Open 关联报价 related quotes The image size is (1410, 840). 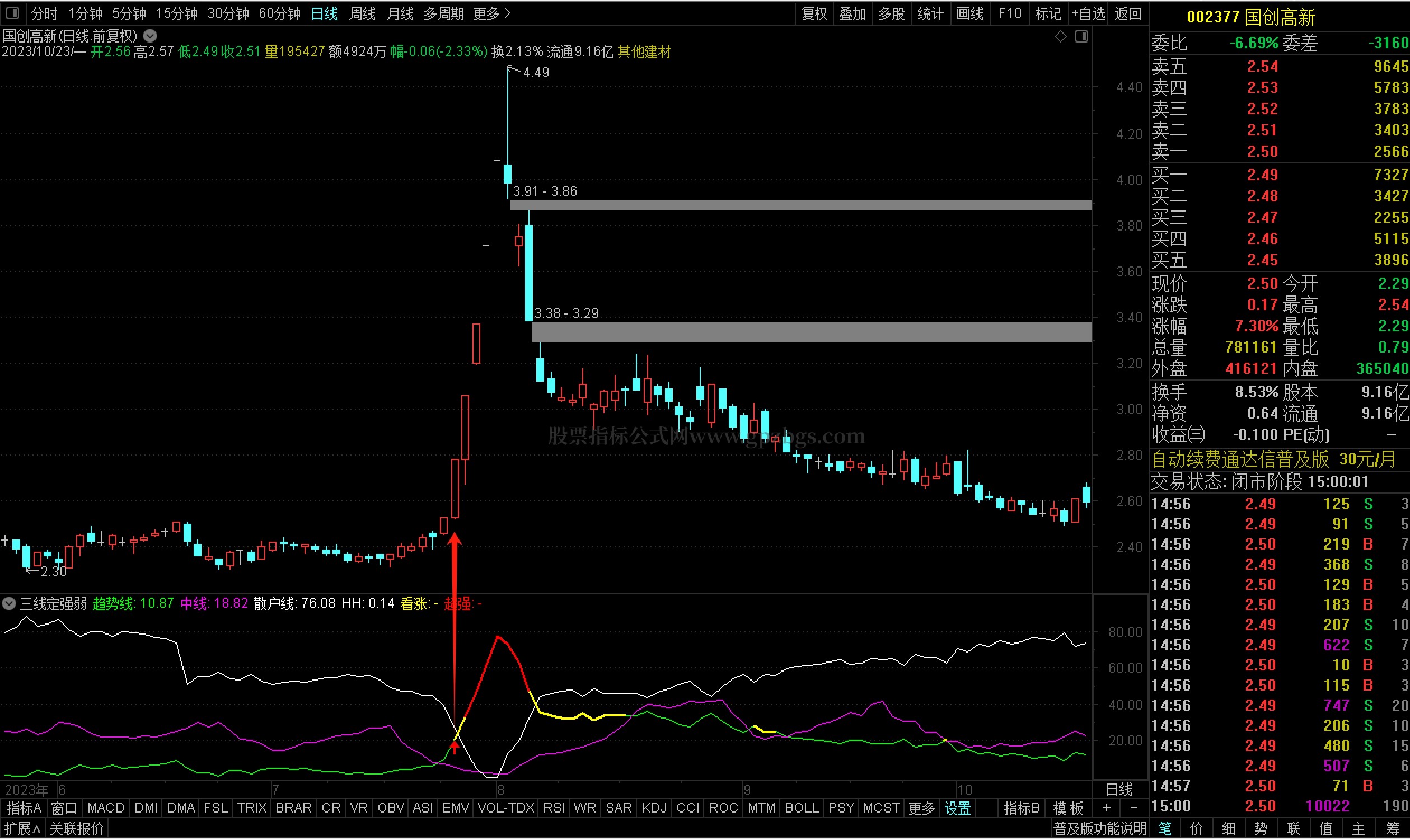[77, 830]
